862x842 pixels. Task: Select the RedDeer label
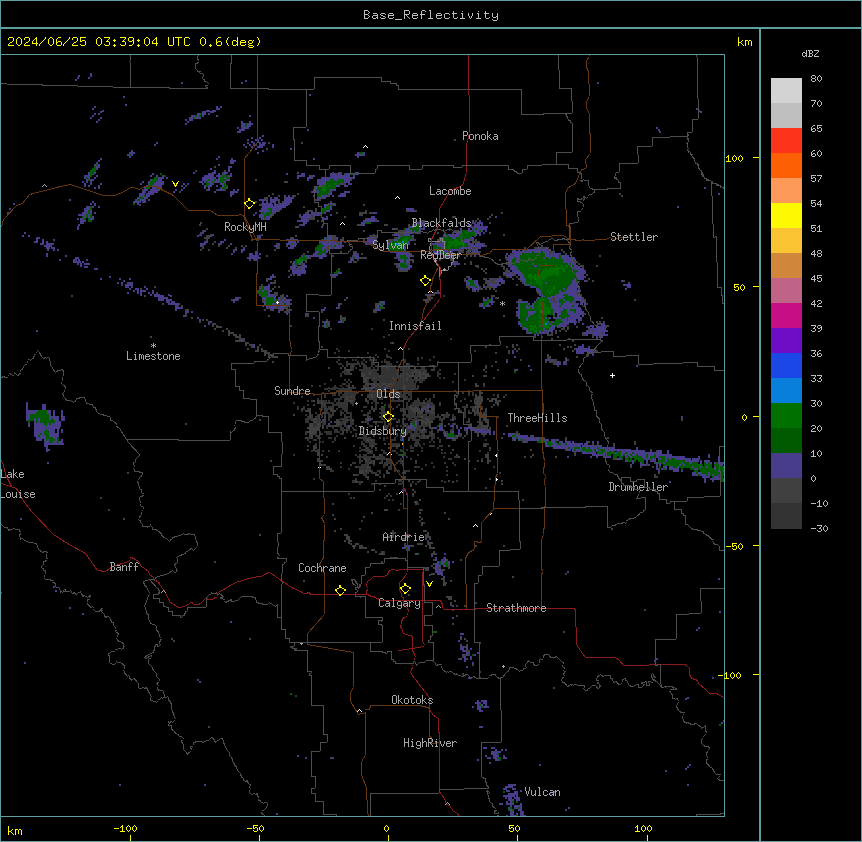[440, 255]
